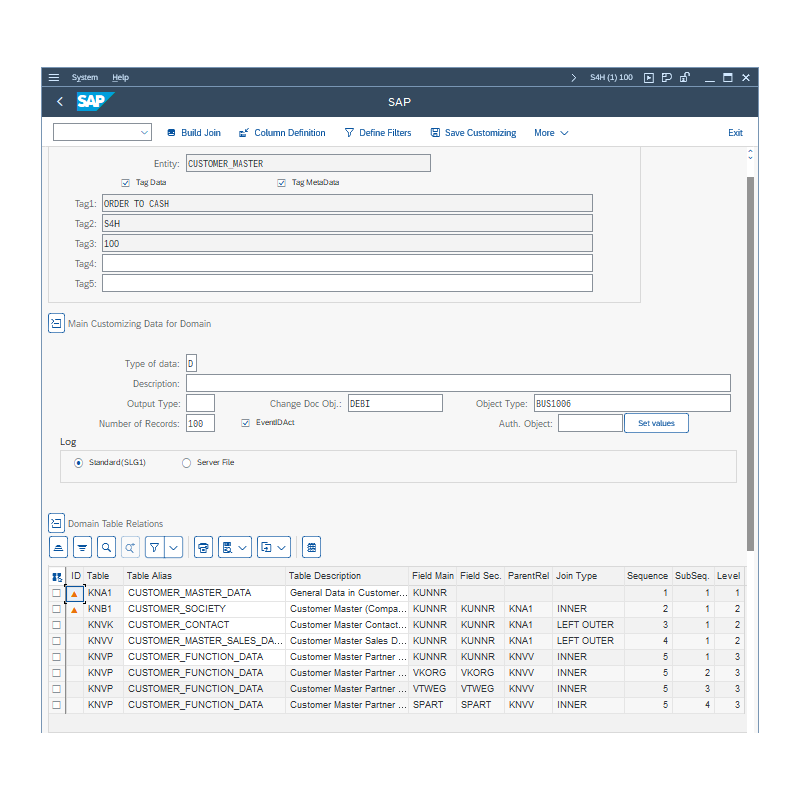Screen dimensions: 800x800
Task: Click the Set Filter funnel button
Action: (x=155, y=547)
